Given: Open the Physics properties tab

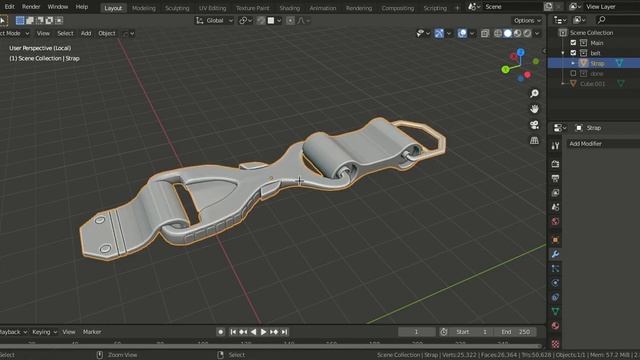Looking at the screenshot, I should pyautogui.click(x=555, y=283).
